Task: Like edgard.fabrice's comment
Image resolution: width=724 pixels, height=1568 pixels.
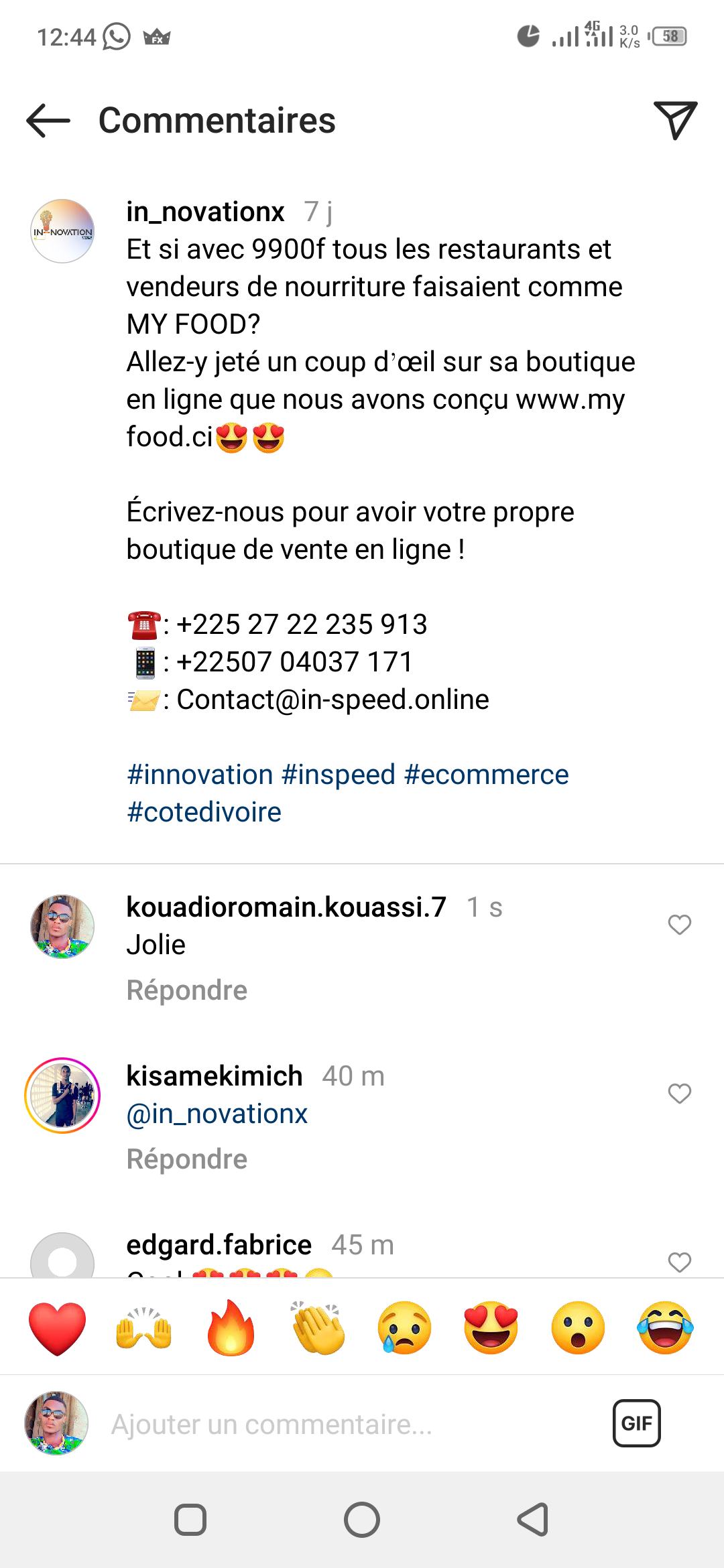Action: (x=679, y=1262)
